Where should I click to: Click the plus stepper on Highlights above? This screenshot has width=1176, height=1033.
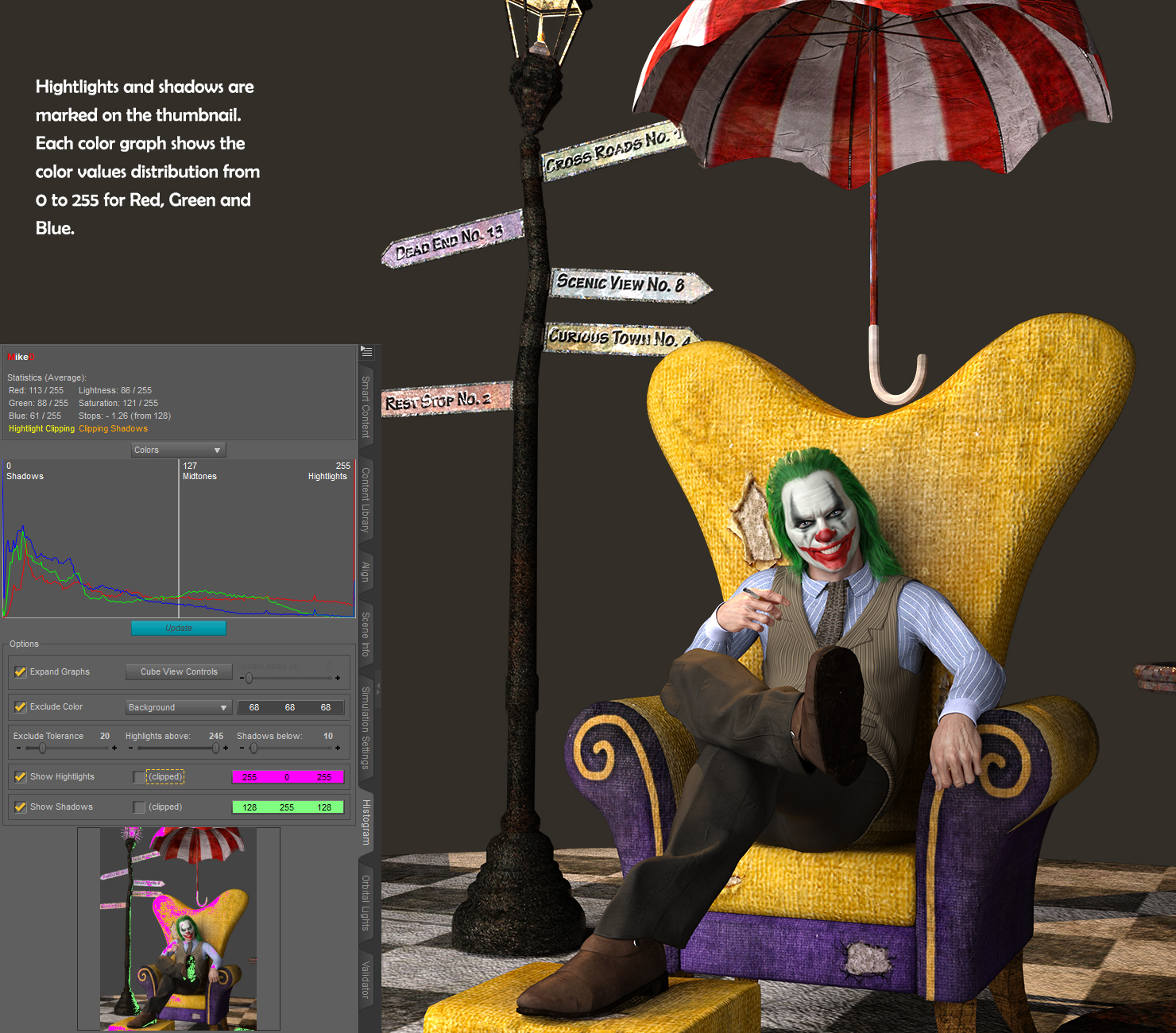point(226,748)
